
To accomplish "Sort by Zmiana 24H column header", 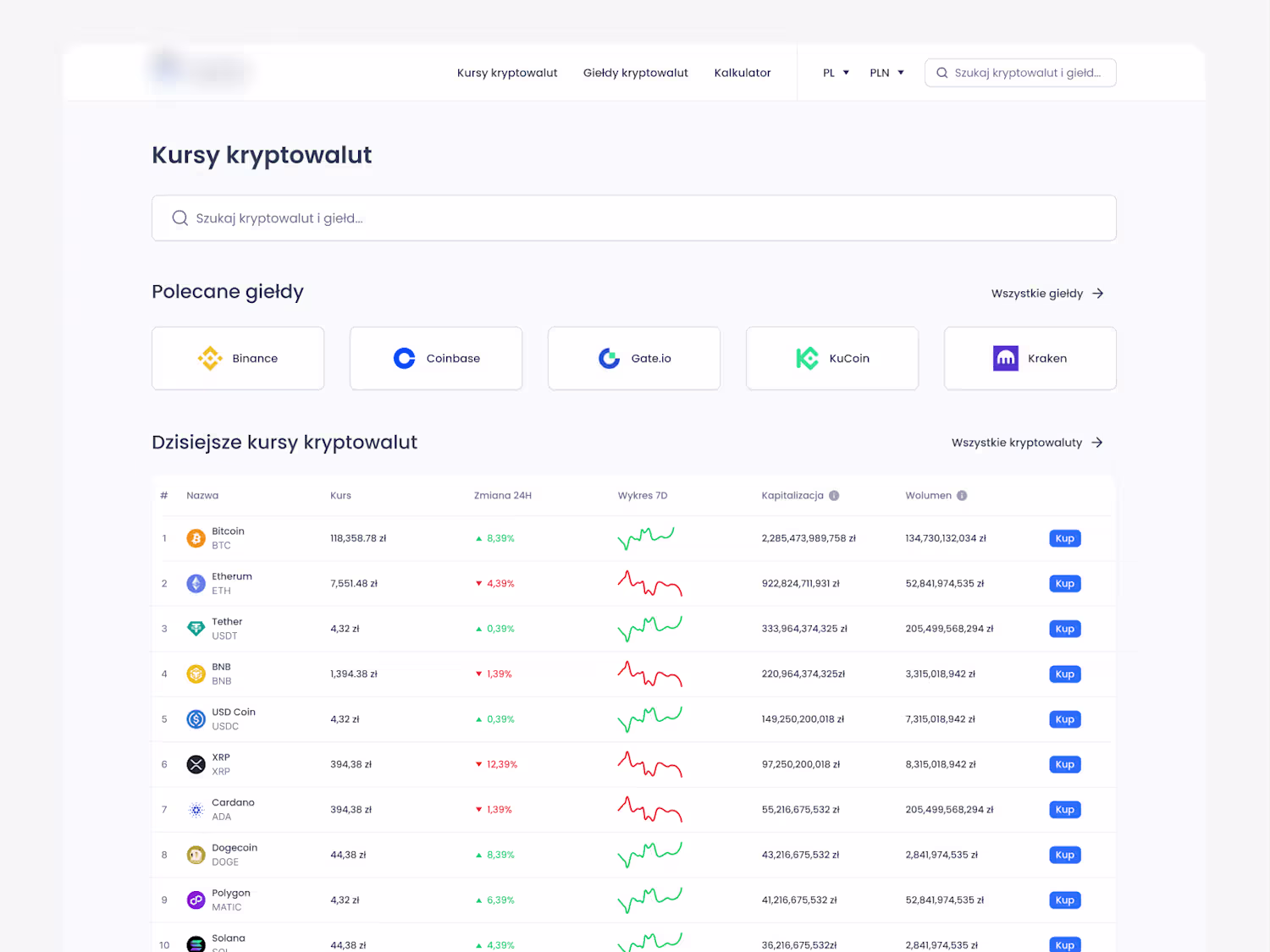I will click(503, 496).
